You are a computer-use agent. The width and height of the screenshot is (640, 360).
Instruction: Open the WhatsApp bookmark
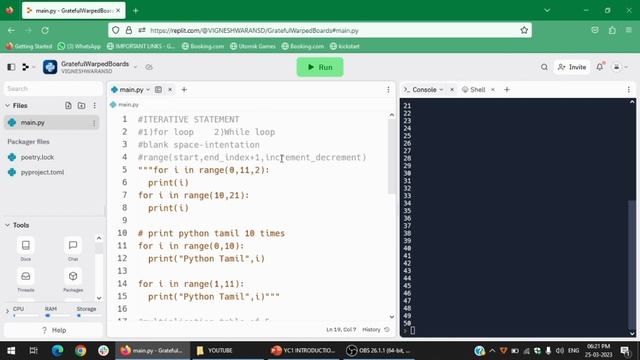(79, 46)
